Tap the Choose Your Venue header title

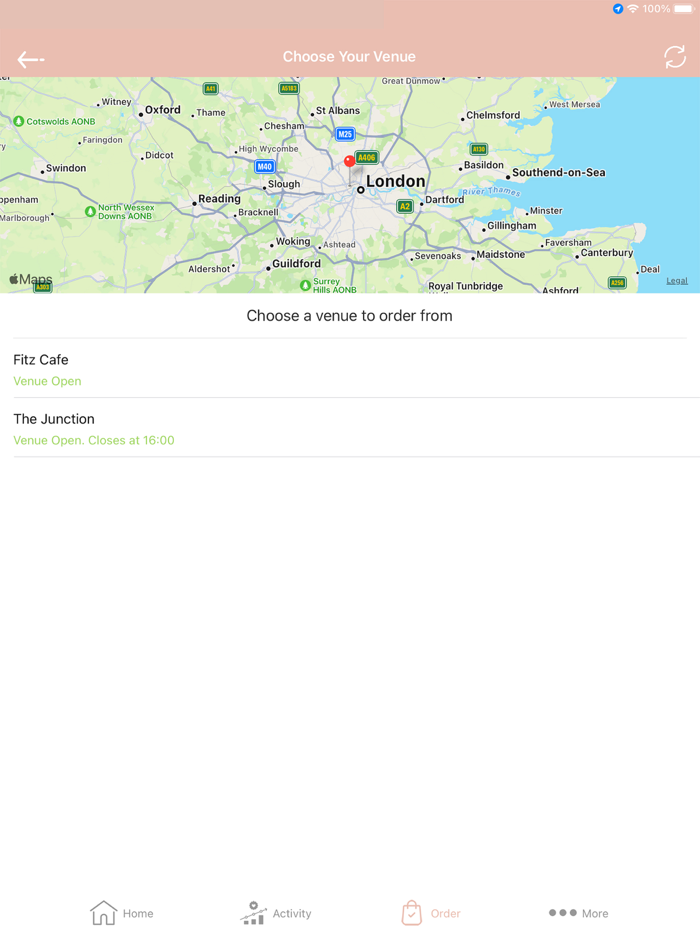pyautogui.click(x=349, y=56)
